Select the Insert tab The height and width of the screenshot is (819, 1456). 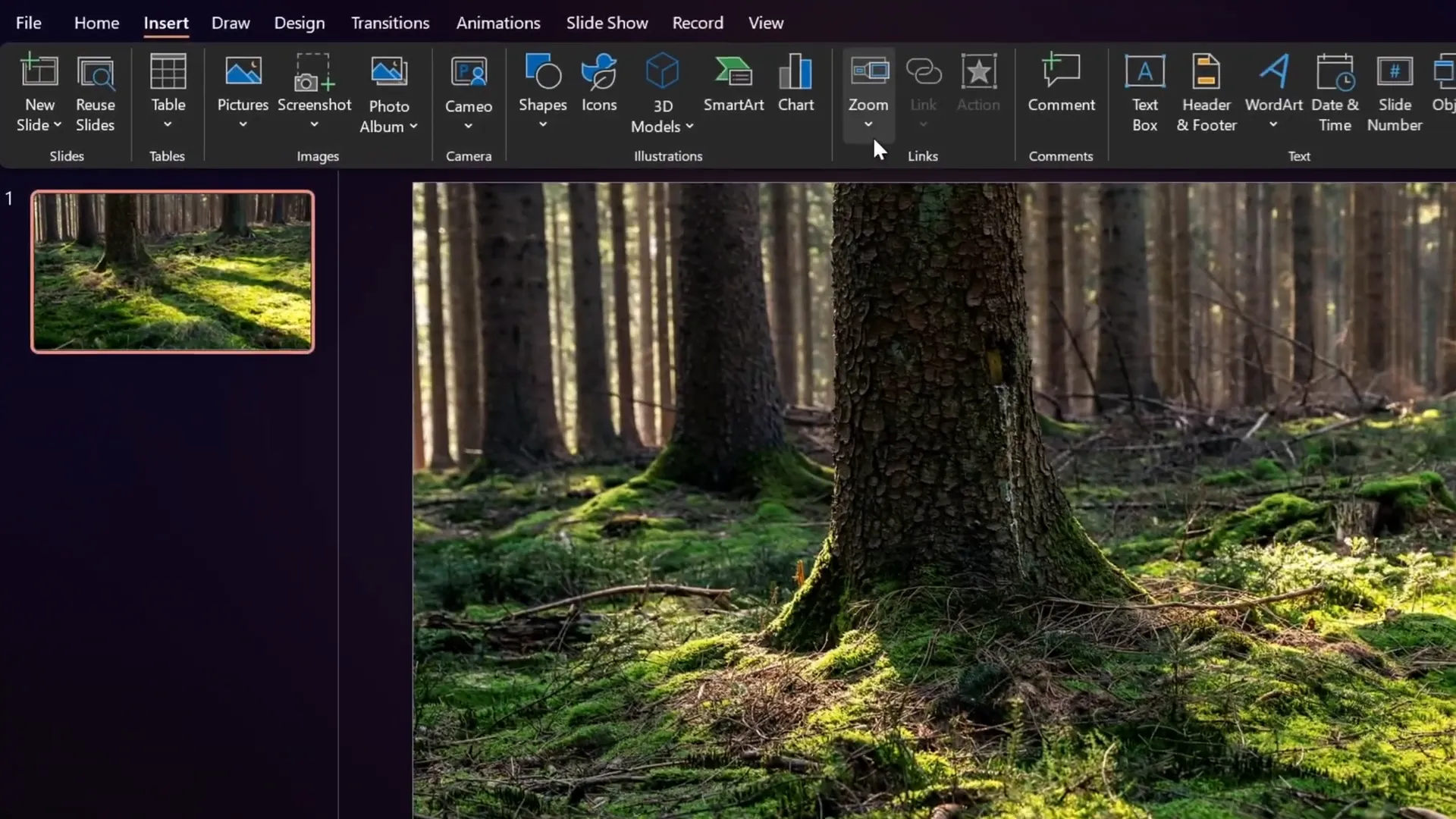[x=166, y=23]
